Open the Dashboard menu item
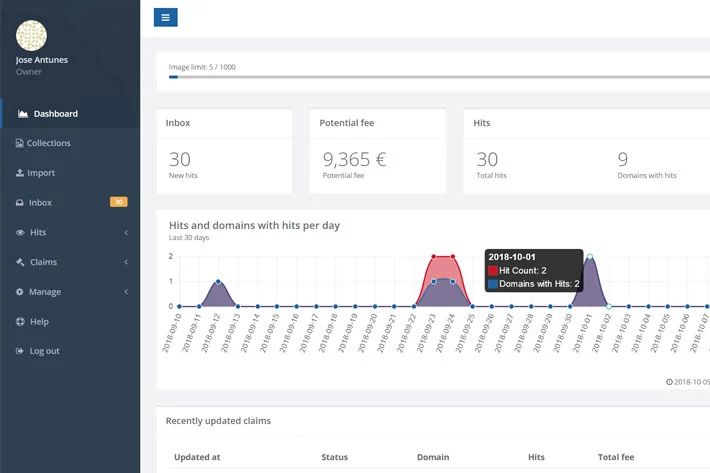 point(71,114)
